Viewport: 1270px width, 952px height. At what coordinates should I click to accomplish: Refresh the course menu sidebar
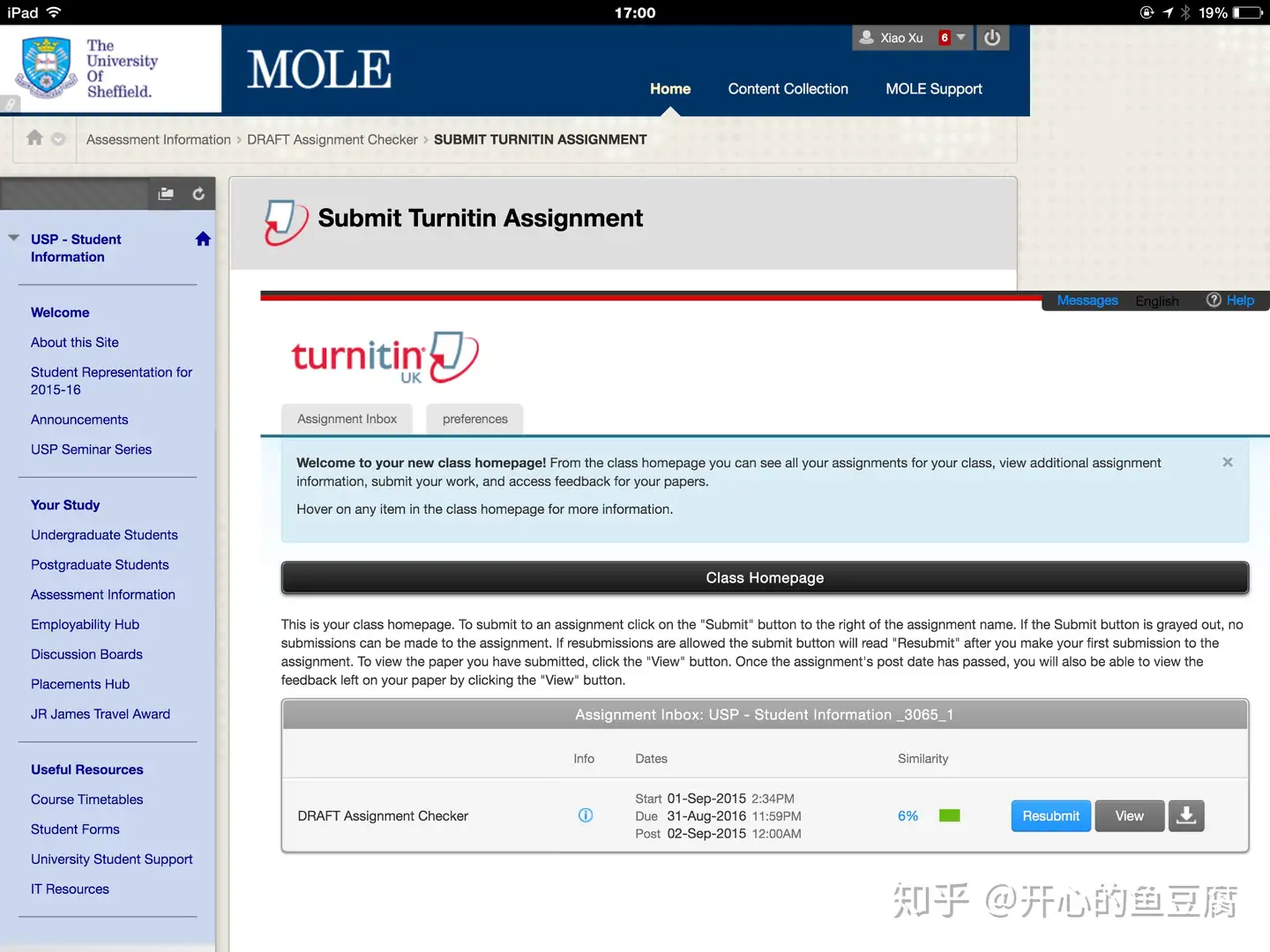click(198, 194)
